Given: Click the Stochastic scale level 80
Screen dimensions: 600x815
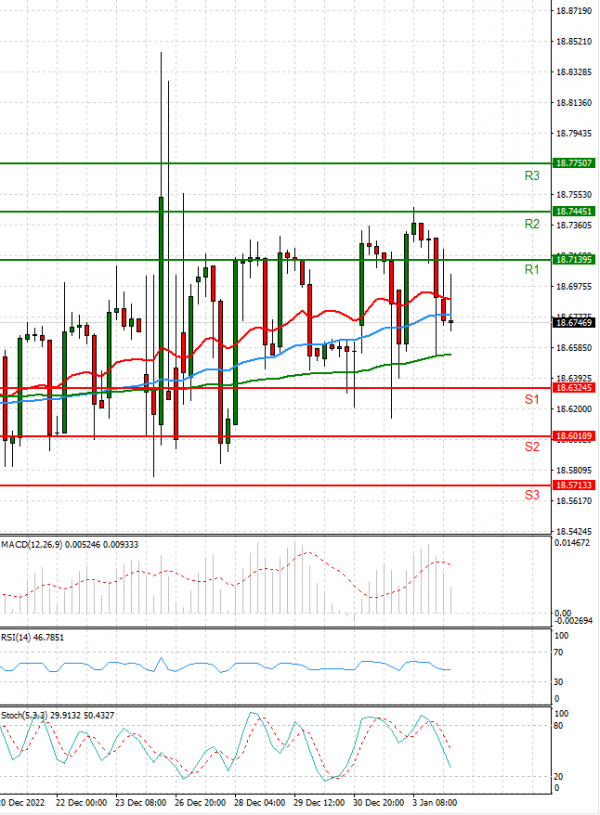Looking at the screenshot, I should pos(558,726).
